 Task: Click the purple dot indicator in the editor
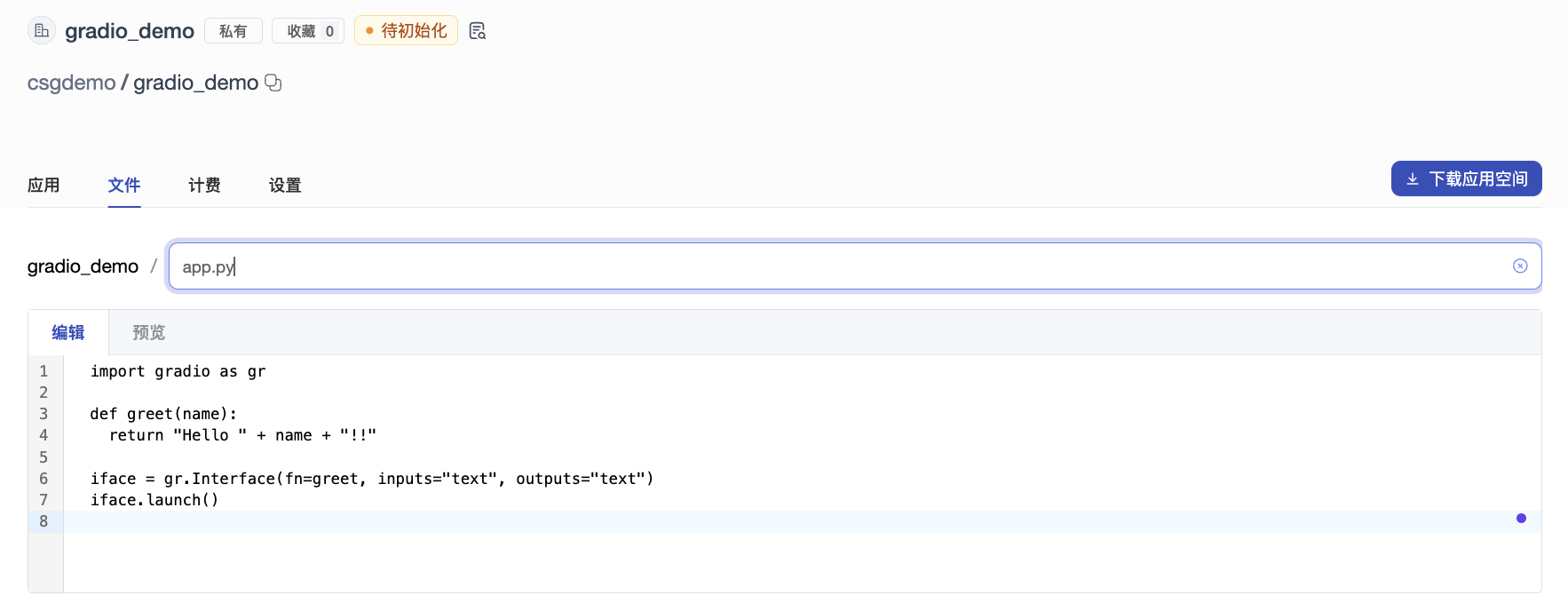[x=1521, y=519]
